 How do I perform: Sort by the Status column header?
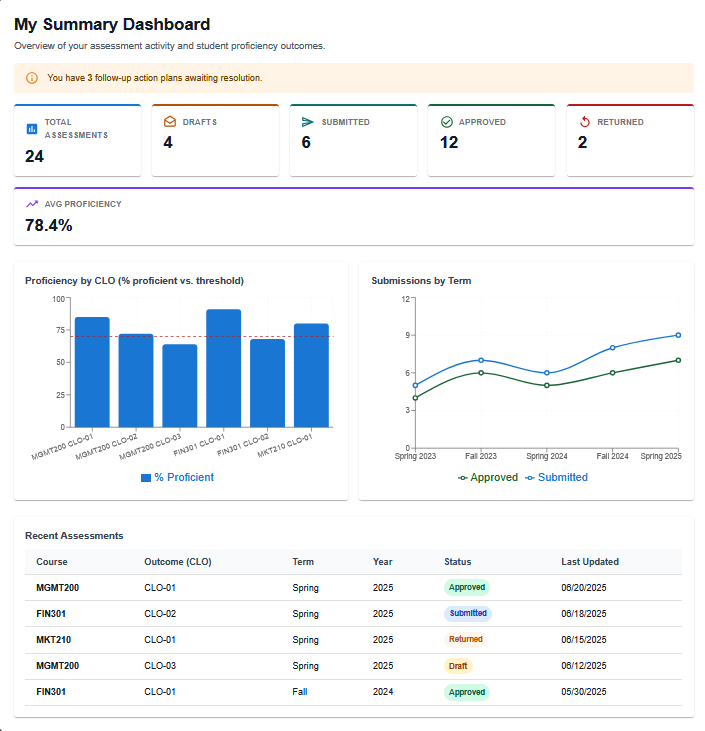click(x=457, y=562)
